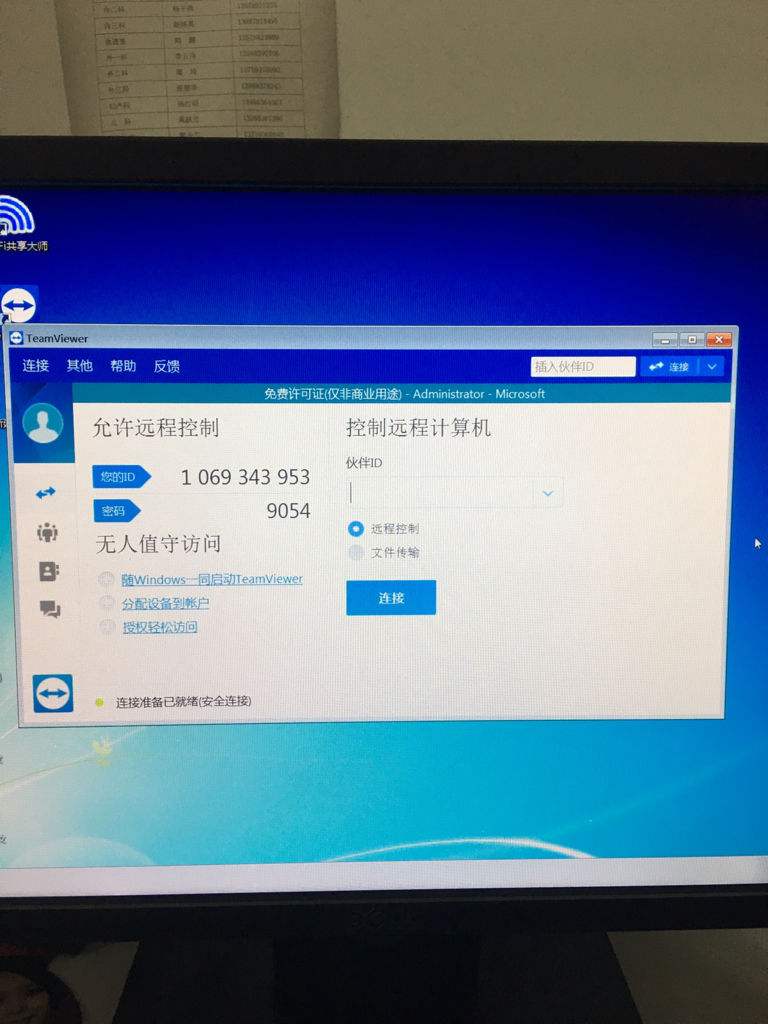
Task: Open the 分配设备到帐户 link
Action: pos(166,603)
